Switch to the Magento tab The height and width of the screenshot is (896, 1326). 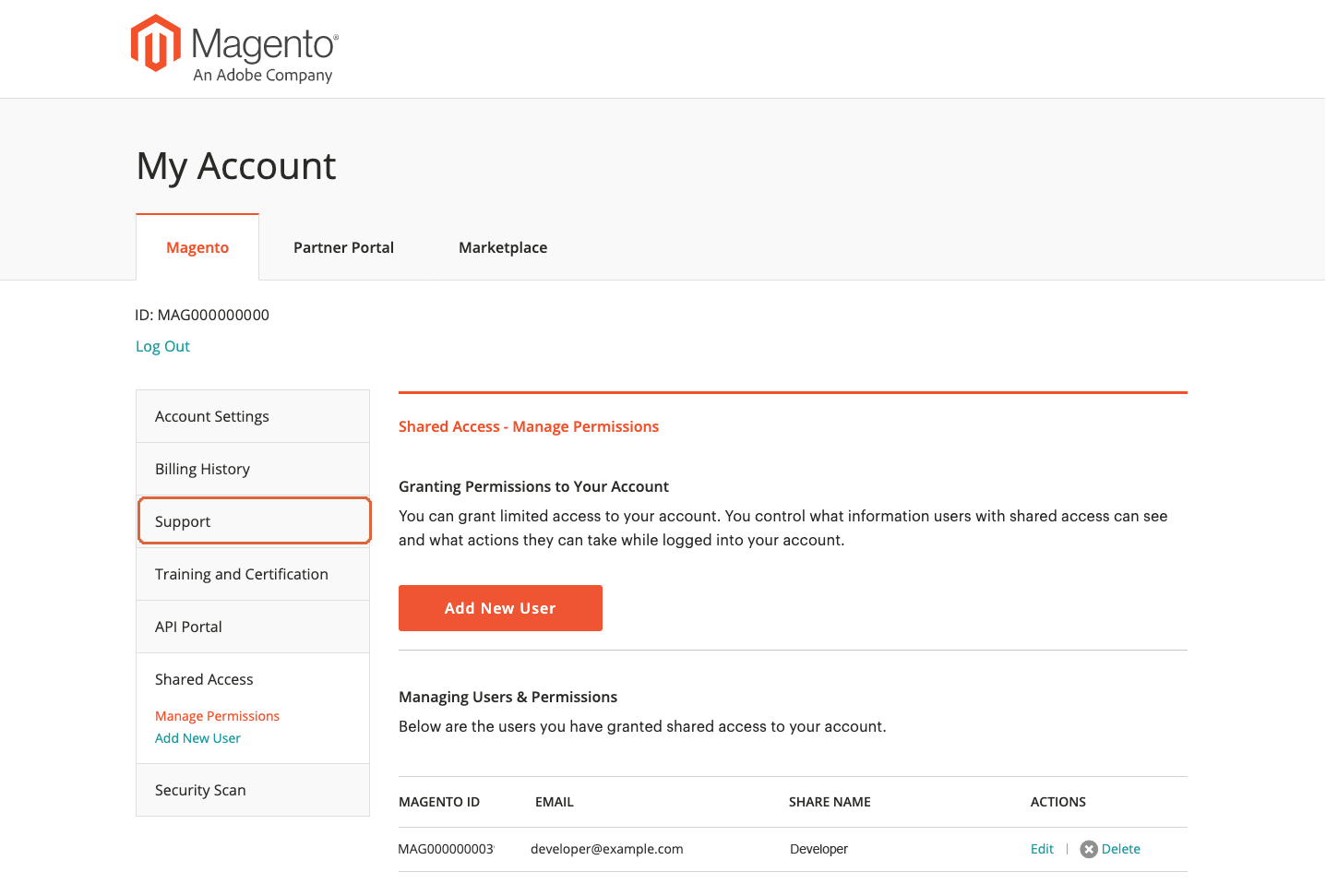(x=197, y=247)
